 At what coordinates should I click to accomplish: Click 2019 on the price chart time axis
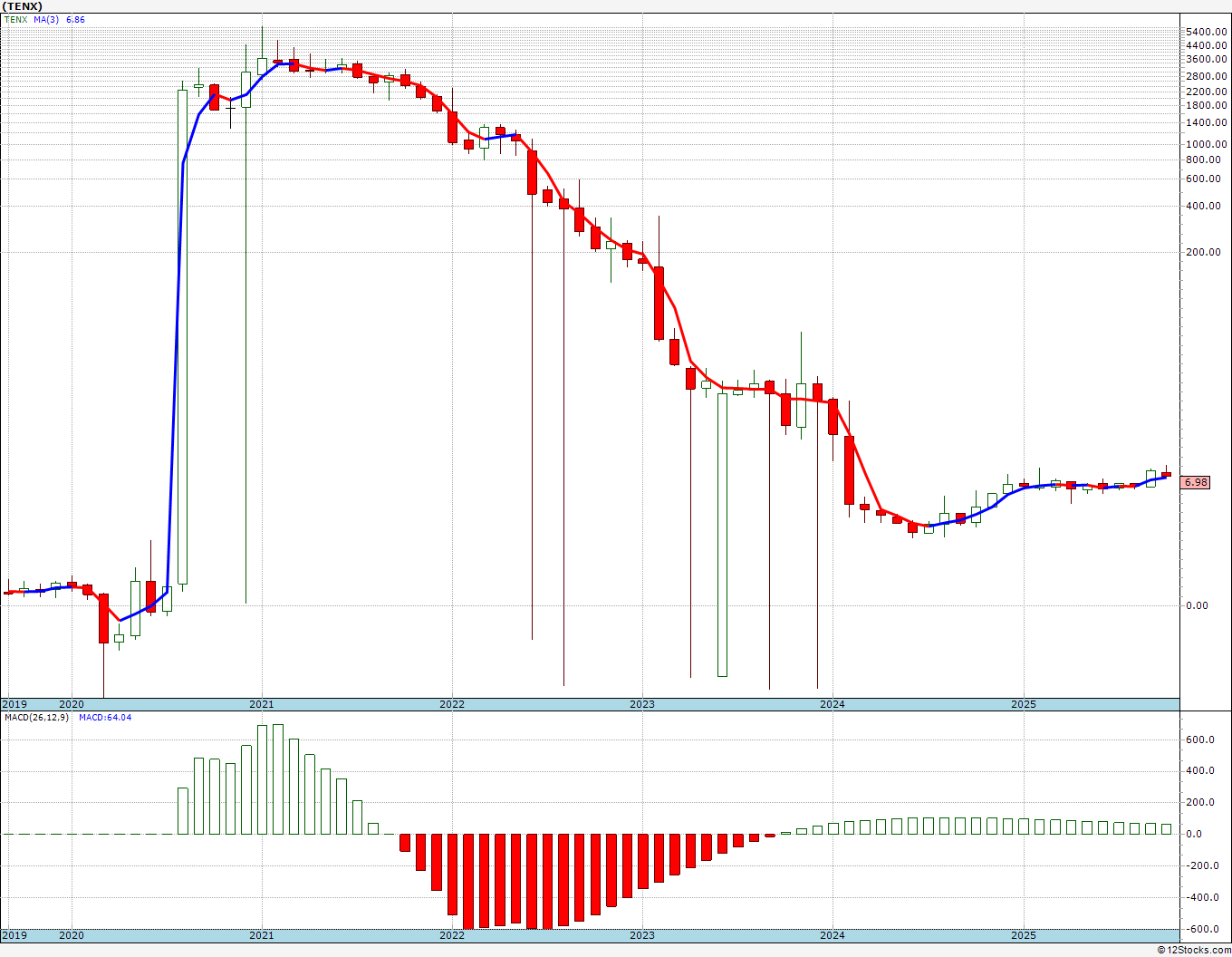coord(14,704)
